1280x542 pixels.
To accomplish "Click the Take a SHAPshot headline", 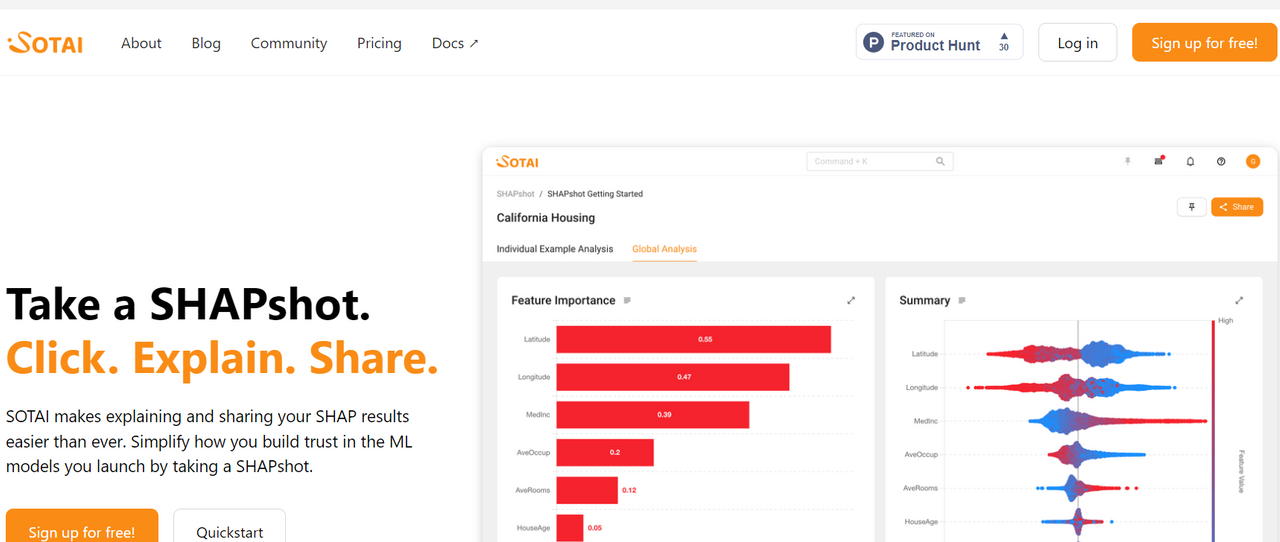I will [189, 304].
